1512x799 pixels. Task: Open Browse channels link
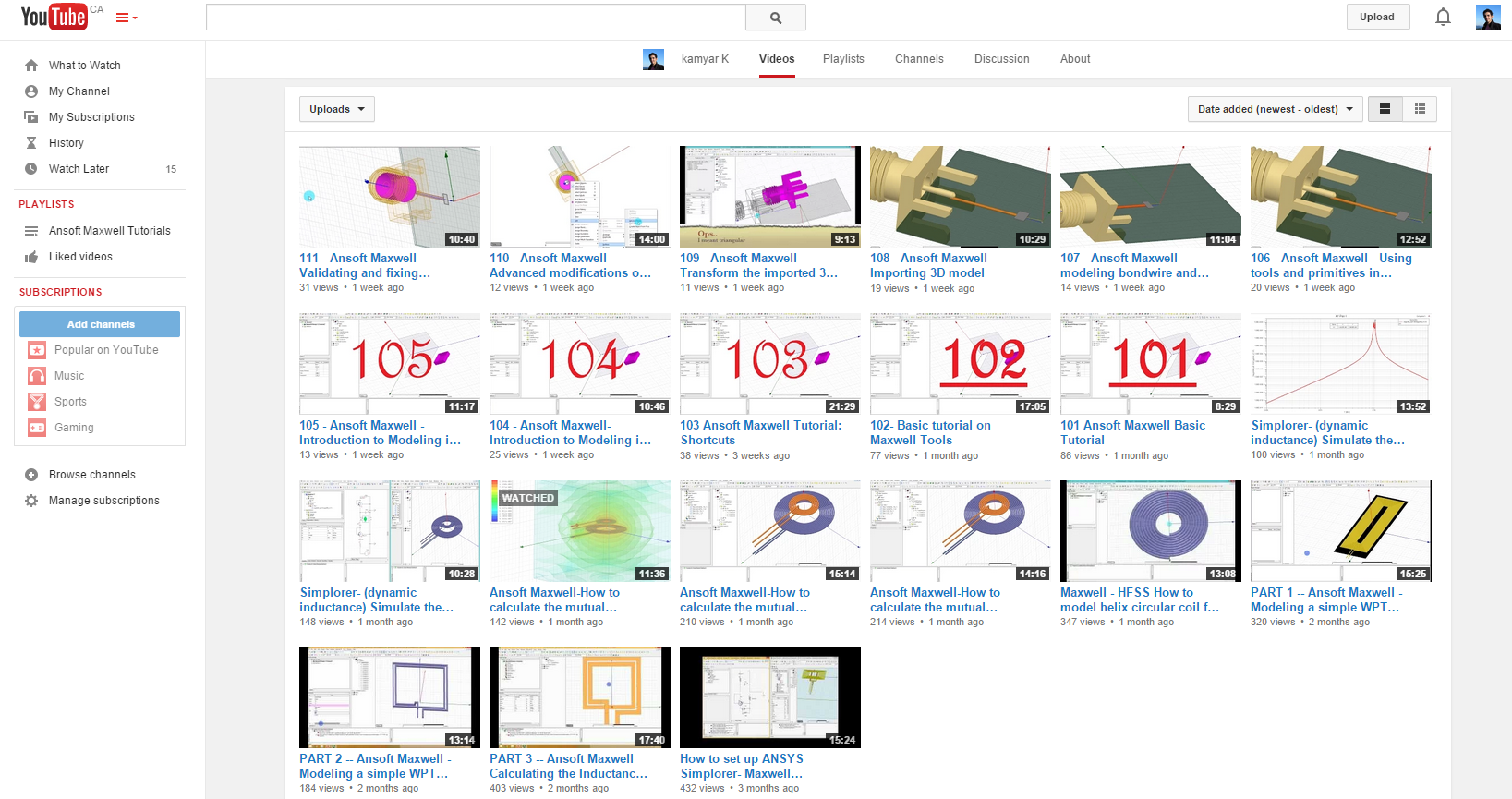point(92,475)
